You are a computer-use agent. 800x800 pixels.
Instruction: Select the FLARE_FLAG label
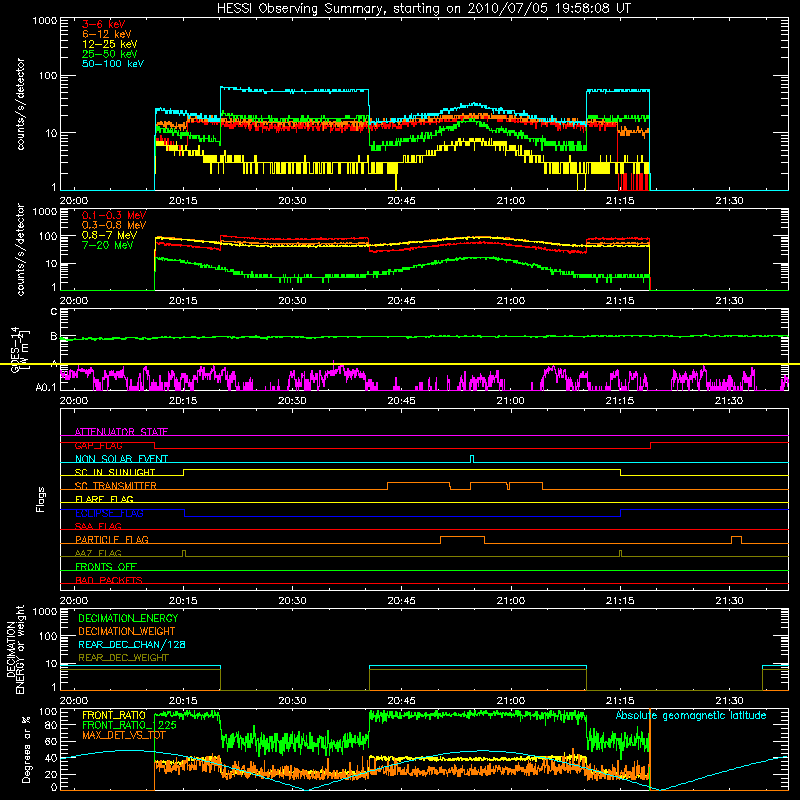(104, 499)
